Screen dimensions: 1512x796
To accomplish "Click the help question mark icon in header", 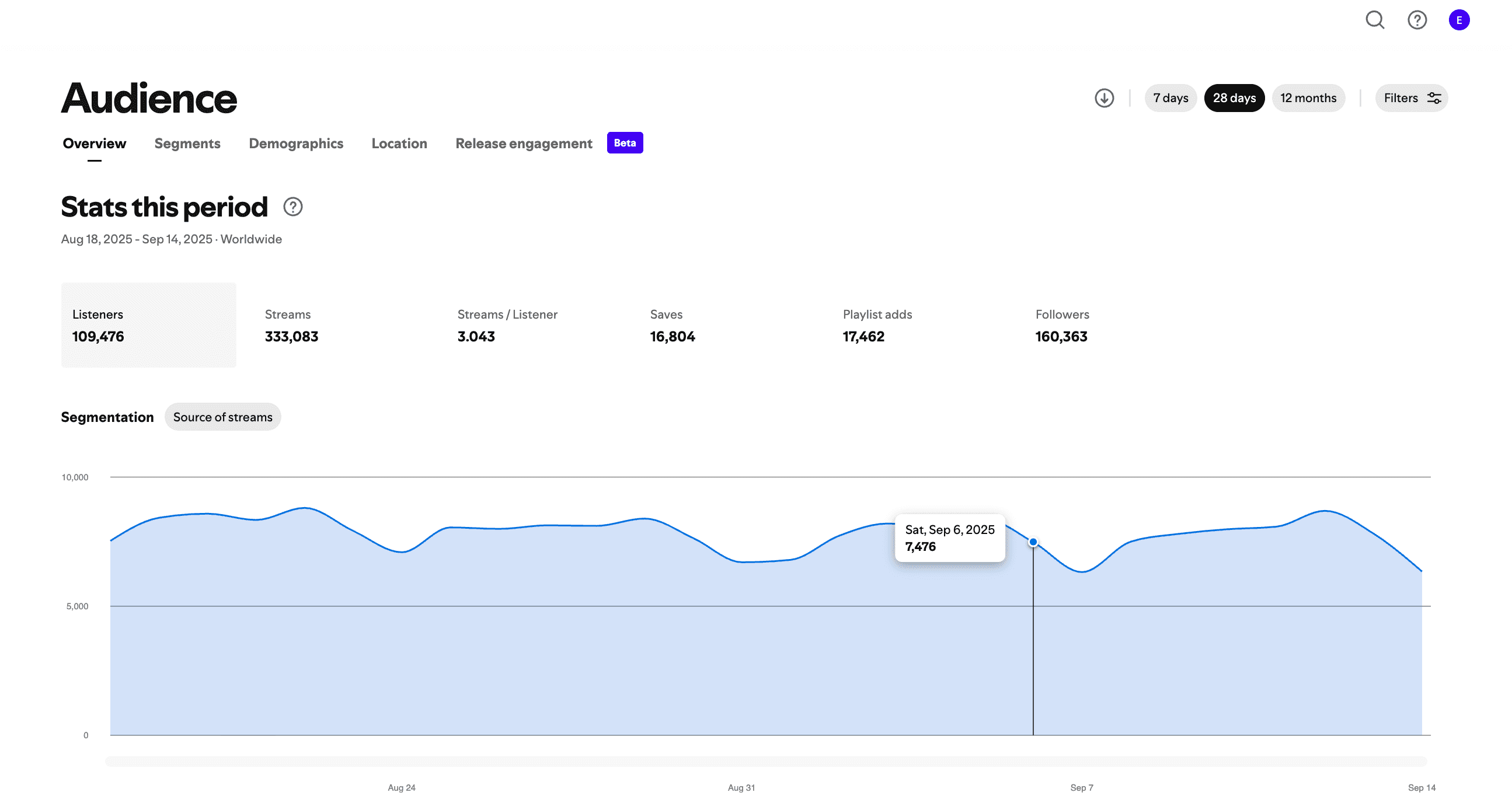I will pos(1417,20).
